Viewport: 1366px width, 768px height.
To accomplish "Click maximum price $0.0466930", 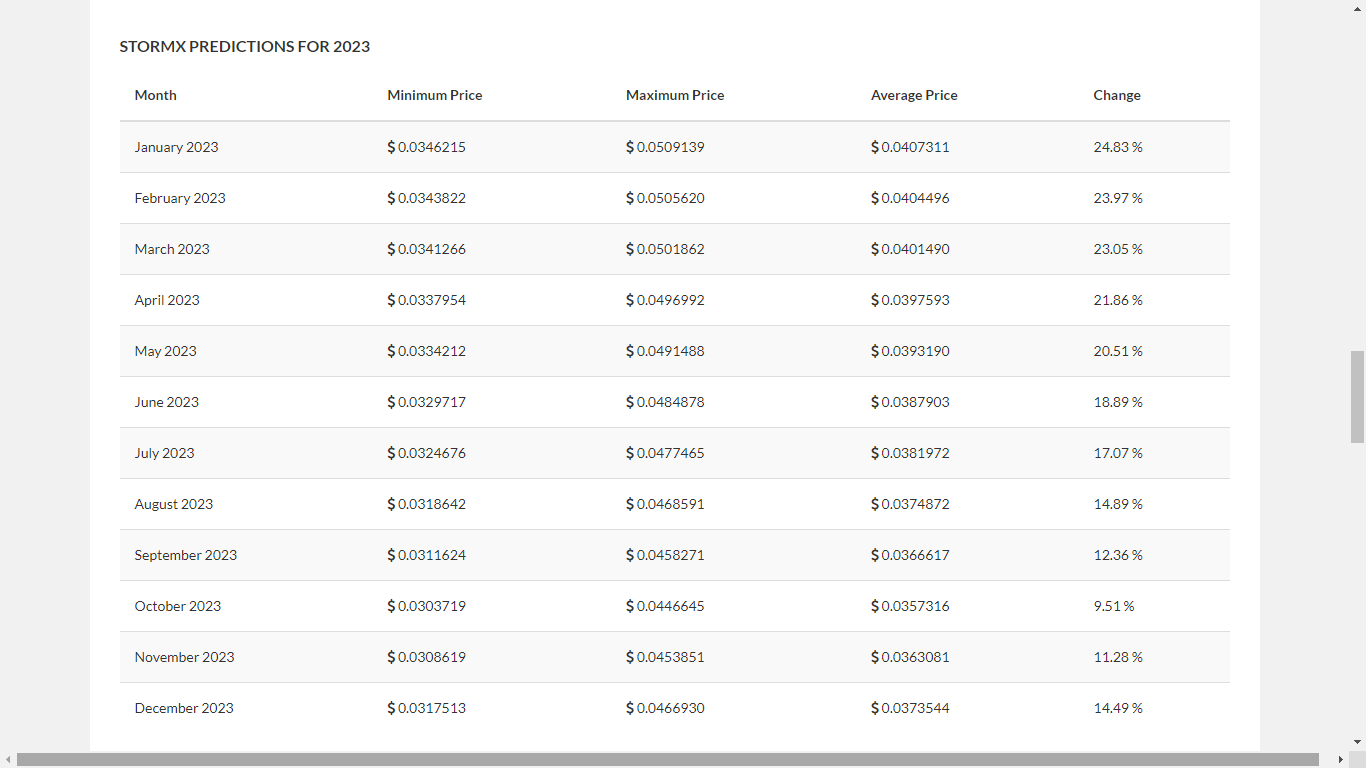I will [666, 708].
